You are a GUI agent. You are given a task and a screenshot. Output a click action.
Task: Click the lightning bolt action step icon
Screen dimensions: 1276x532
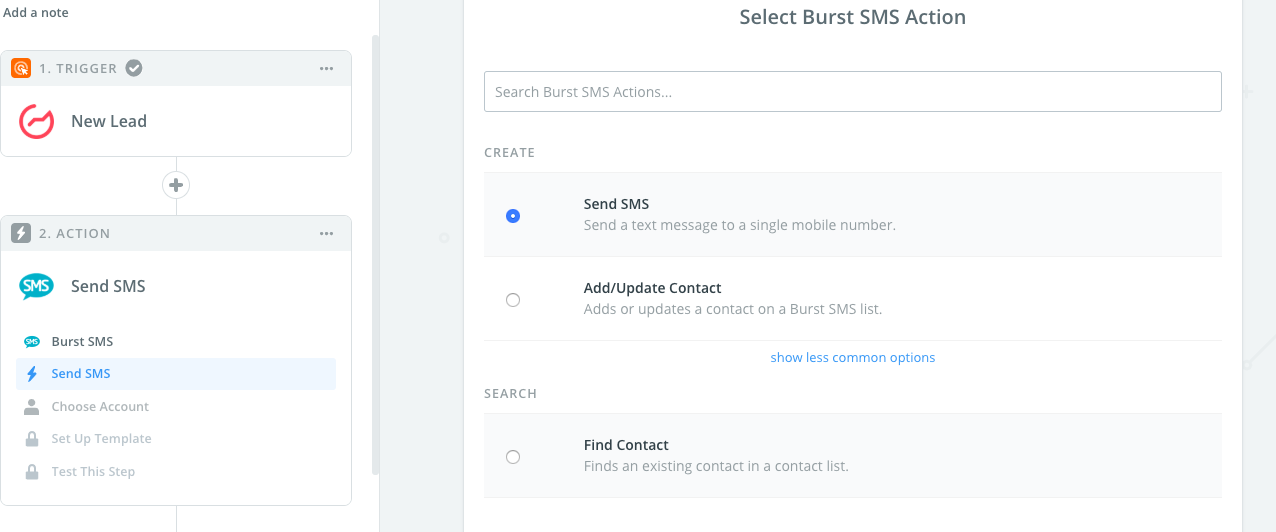click(21, 234)
